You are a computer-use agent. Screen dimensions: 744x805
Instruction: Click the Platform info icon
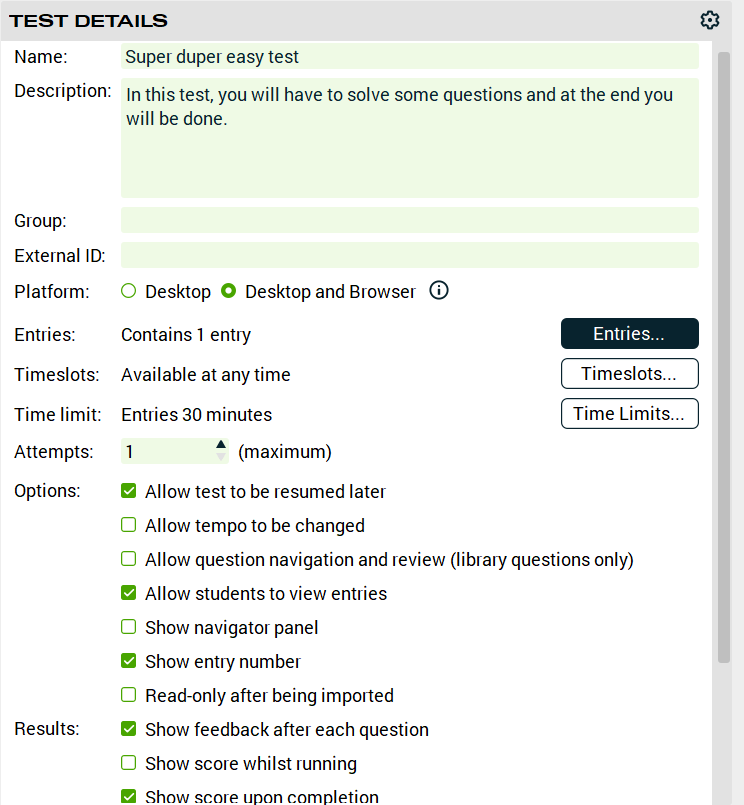coord(439,291)
